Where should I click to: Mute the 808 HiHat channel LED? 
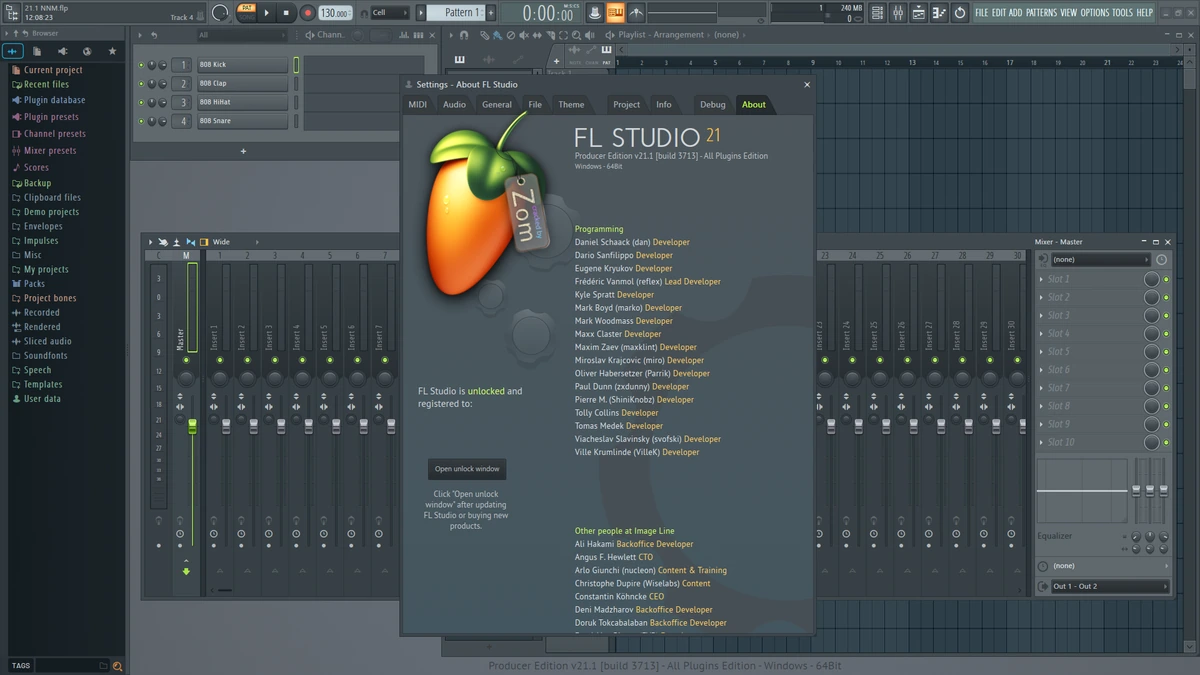(x=141, y=102)
